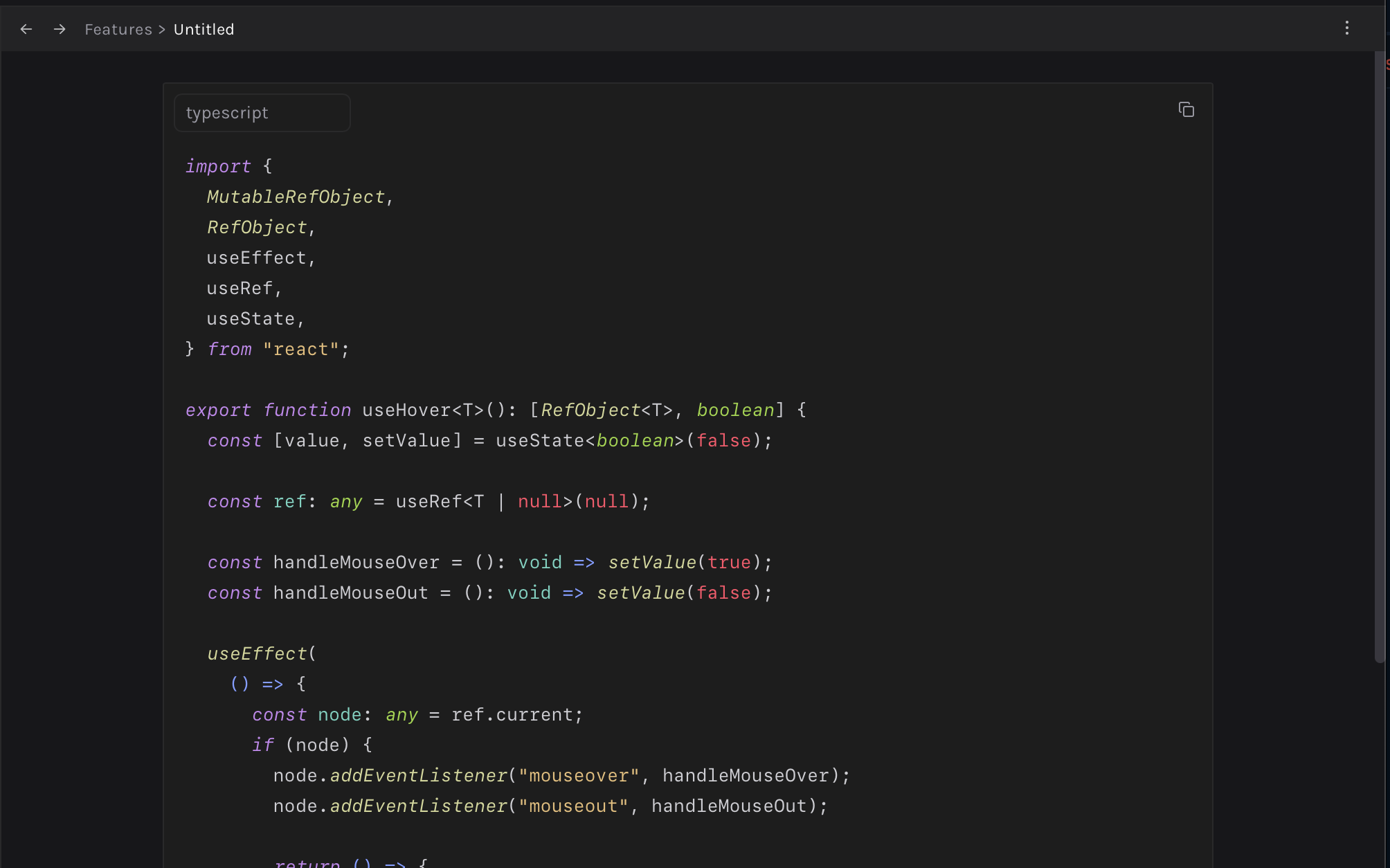Click the boolean return type annotation
The image size is (1390, 868).
[x=736, y=410]
